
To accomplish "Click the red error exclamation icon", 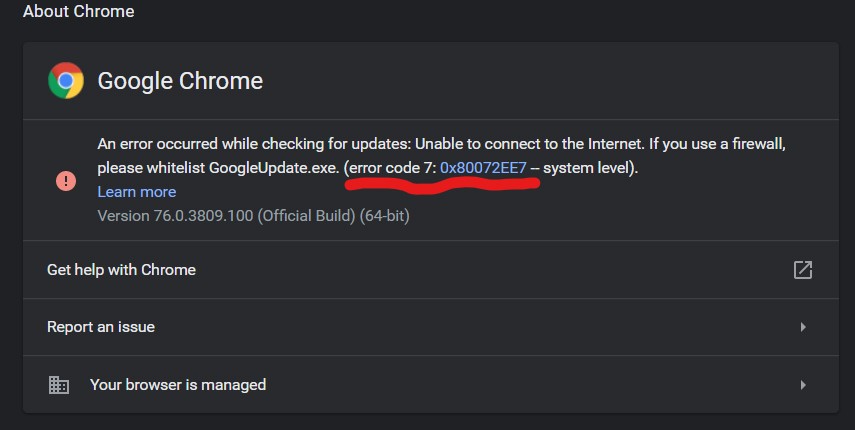I will click(x=66, y=180).
